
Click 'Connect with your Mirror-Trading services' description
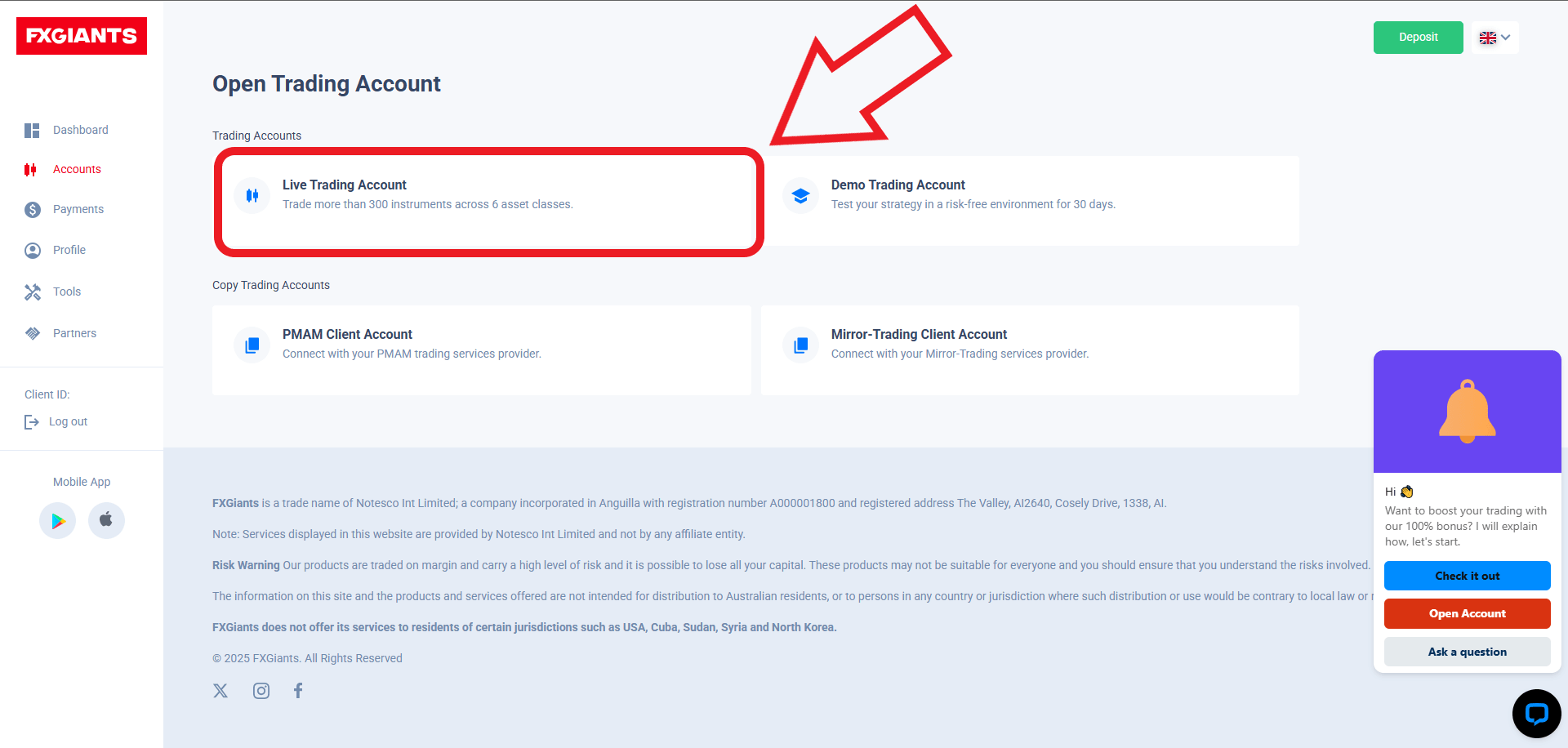tap(960, 354)
